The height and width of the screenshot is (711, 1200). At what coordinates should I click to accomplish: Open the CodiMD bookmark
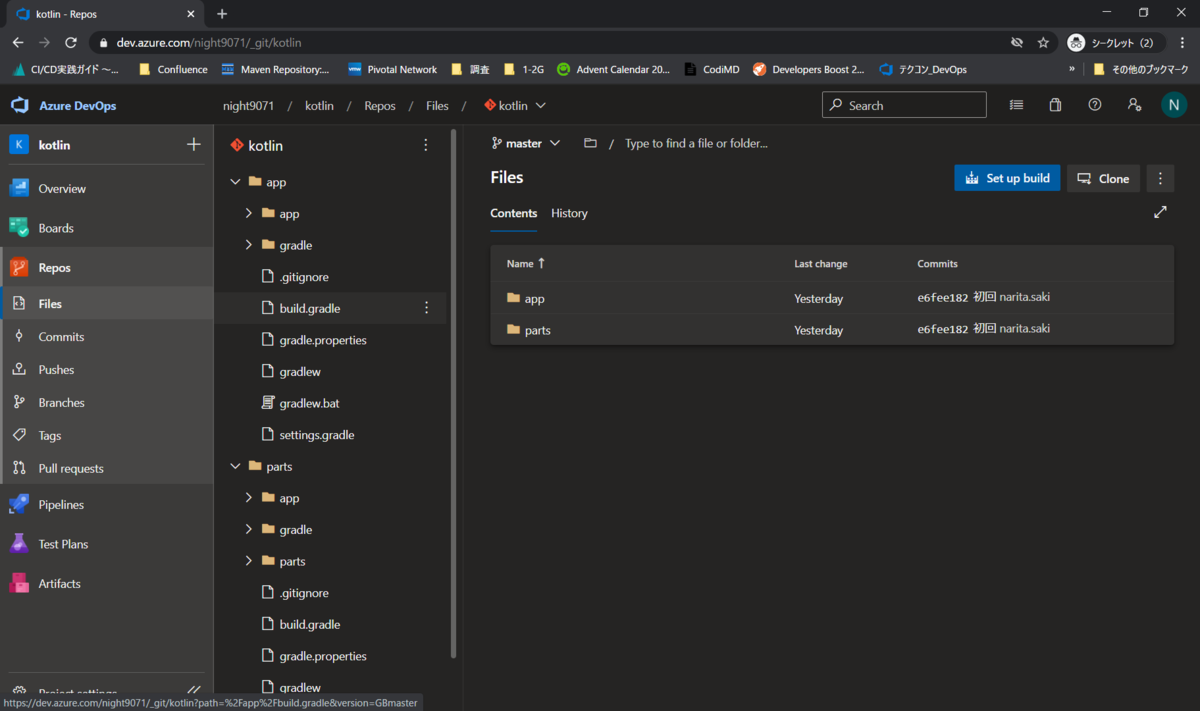(x=712, y=70)
